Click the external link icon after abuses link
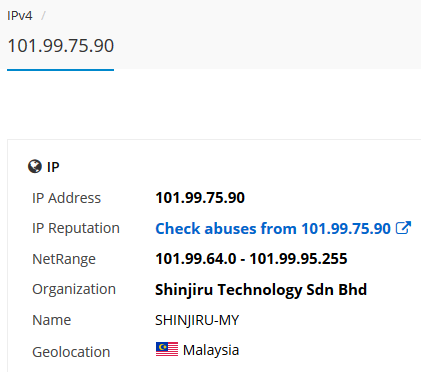 pos(403,228)
